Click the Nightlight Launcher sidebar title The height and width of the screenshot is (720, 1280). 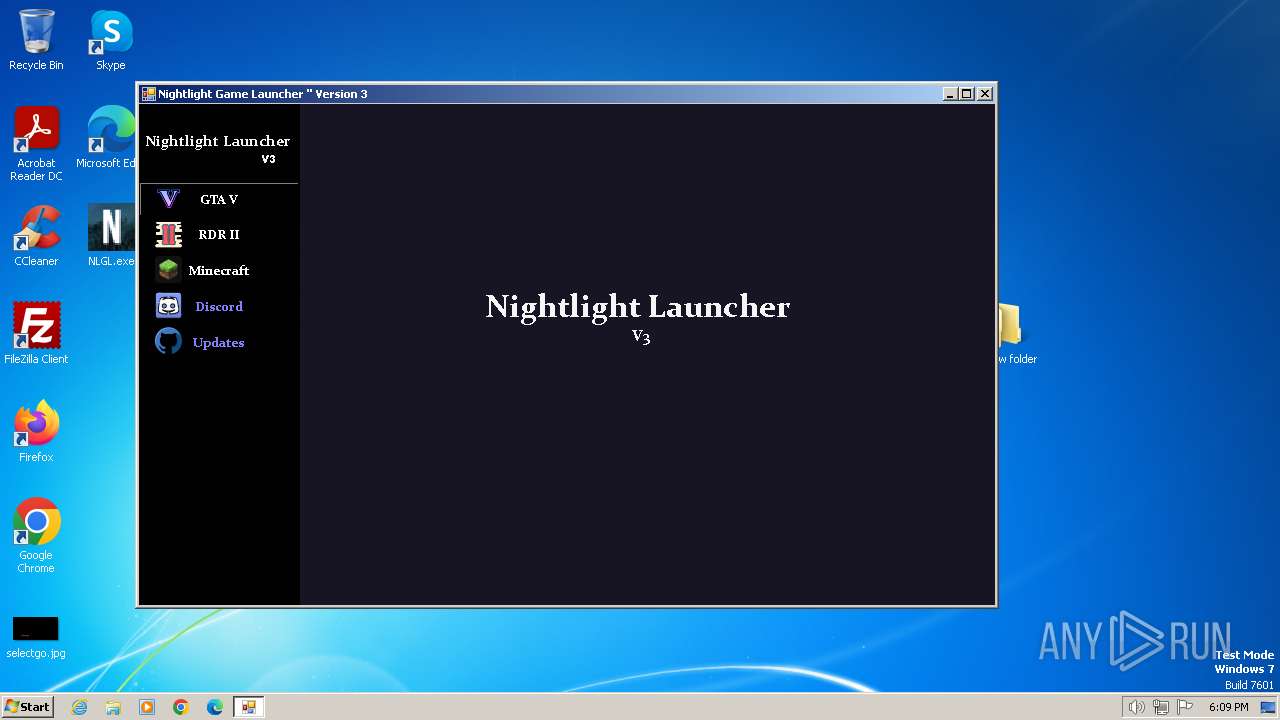(x=217, y=141)
